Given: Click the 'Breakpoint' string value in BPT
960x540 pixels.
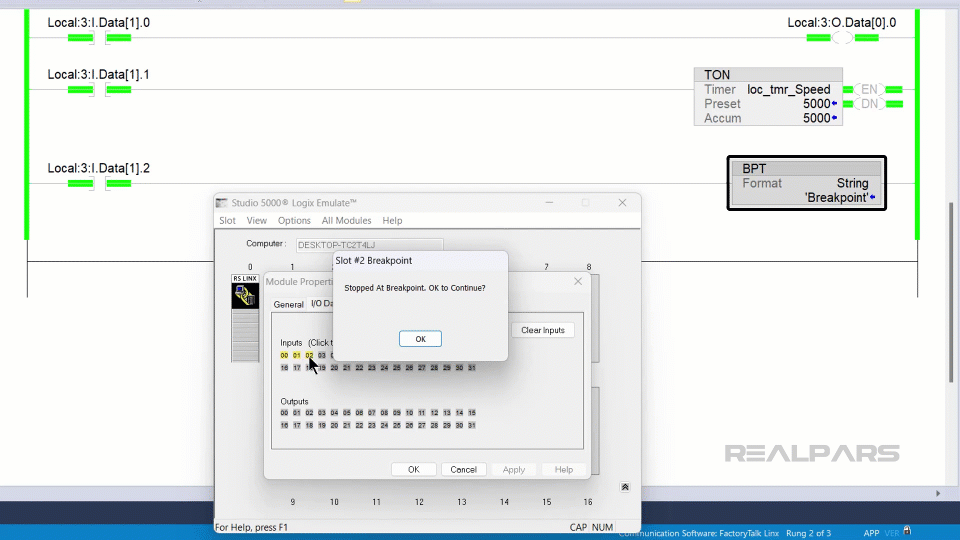Looking at the screenshot, I should pos(836,198).
